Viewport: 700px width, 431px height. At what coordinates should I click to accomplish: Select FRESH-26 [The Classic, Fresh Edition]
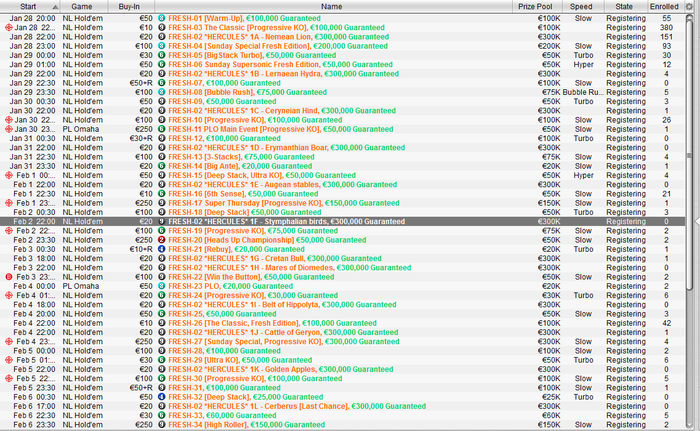[342, 323]
